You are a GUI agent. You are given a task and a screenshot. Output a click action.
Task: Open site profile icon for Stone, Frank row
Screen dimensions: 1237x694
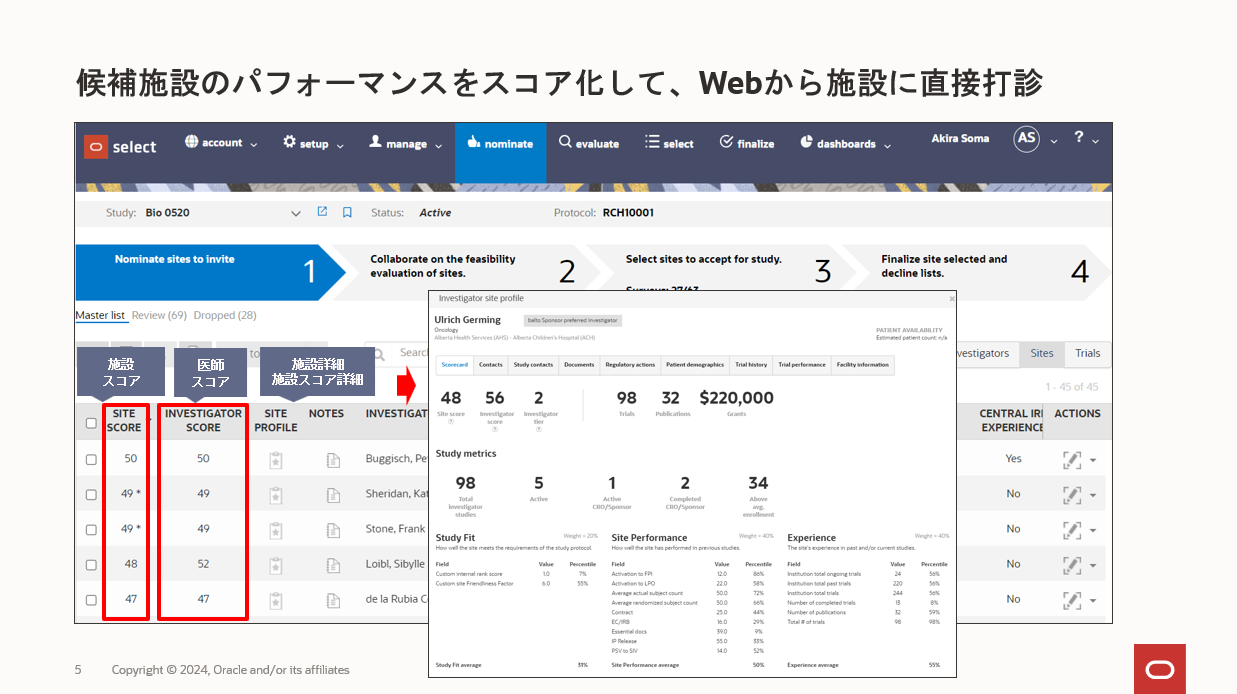276,529
